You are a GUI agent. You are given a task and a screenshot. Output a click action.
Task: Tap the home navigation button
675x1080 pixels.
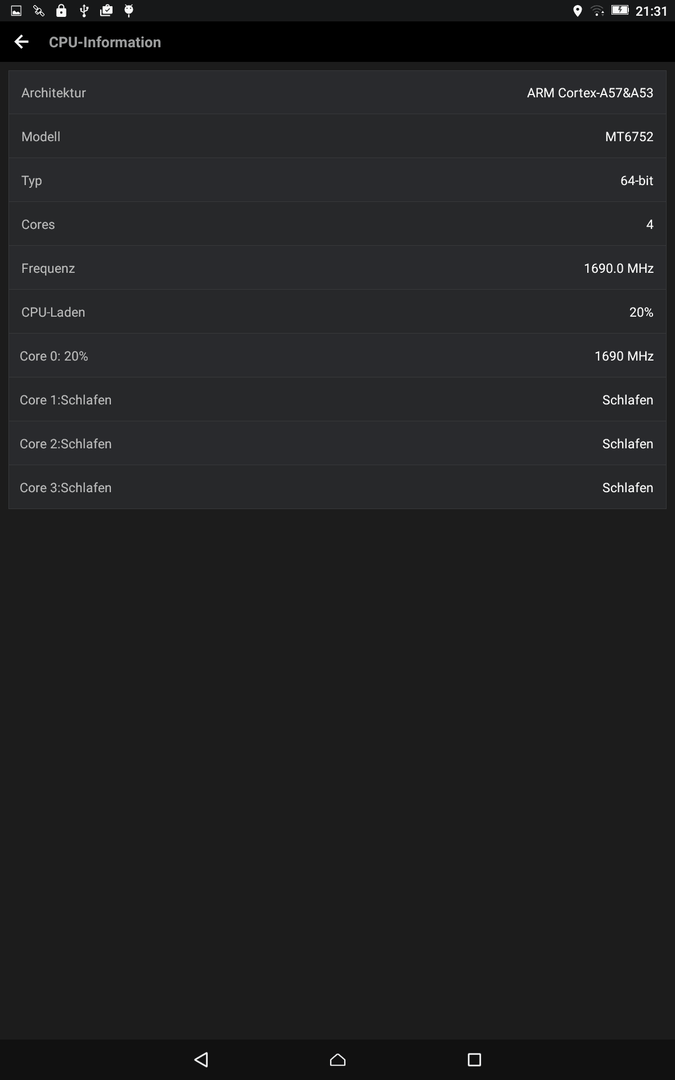tap(338, 1059)
